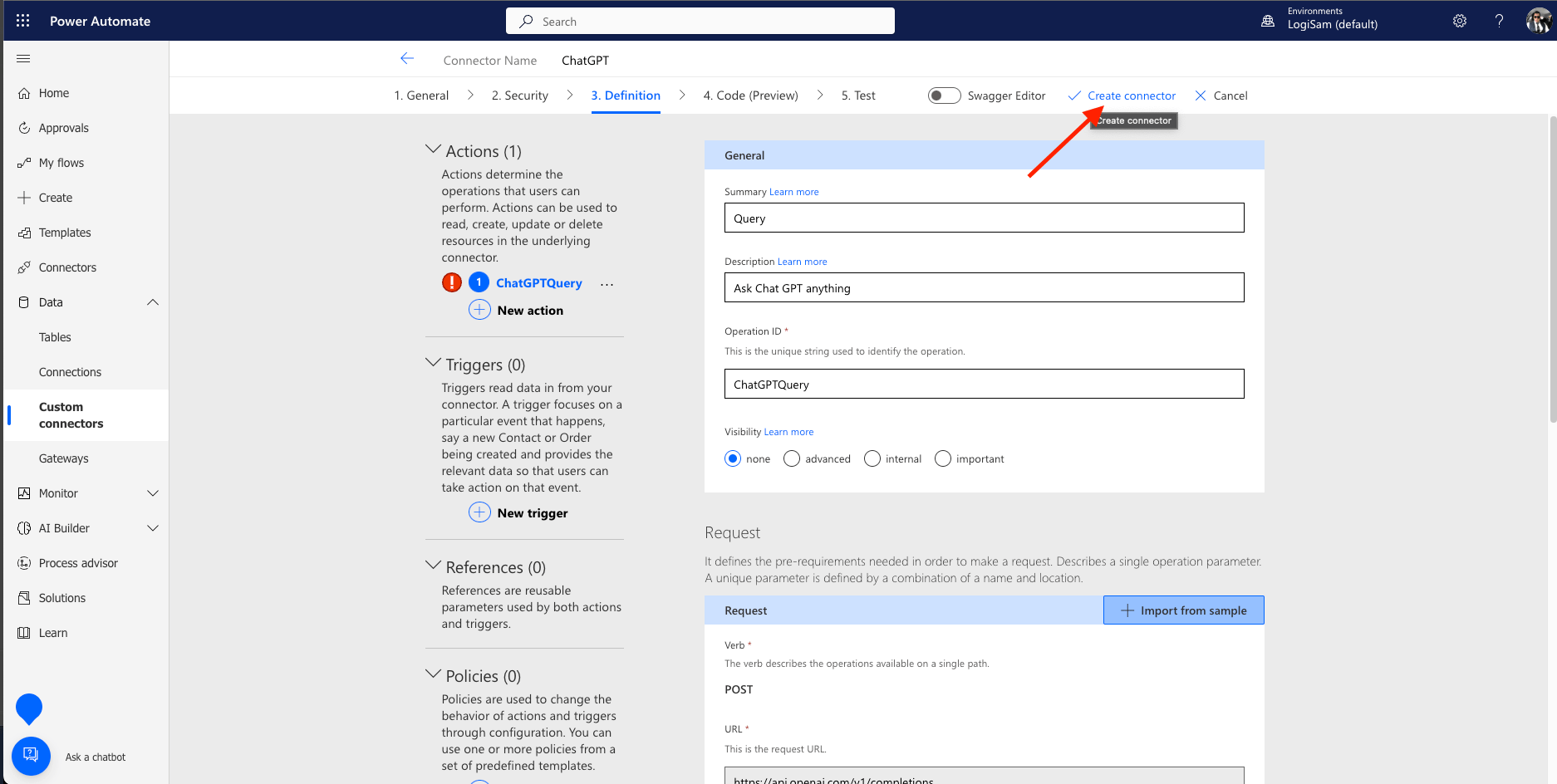
Task: Toggle the Swagger Editor switch
Action: click(x=944, y=96)
